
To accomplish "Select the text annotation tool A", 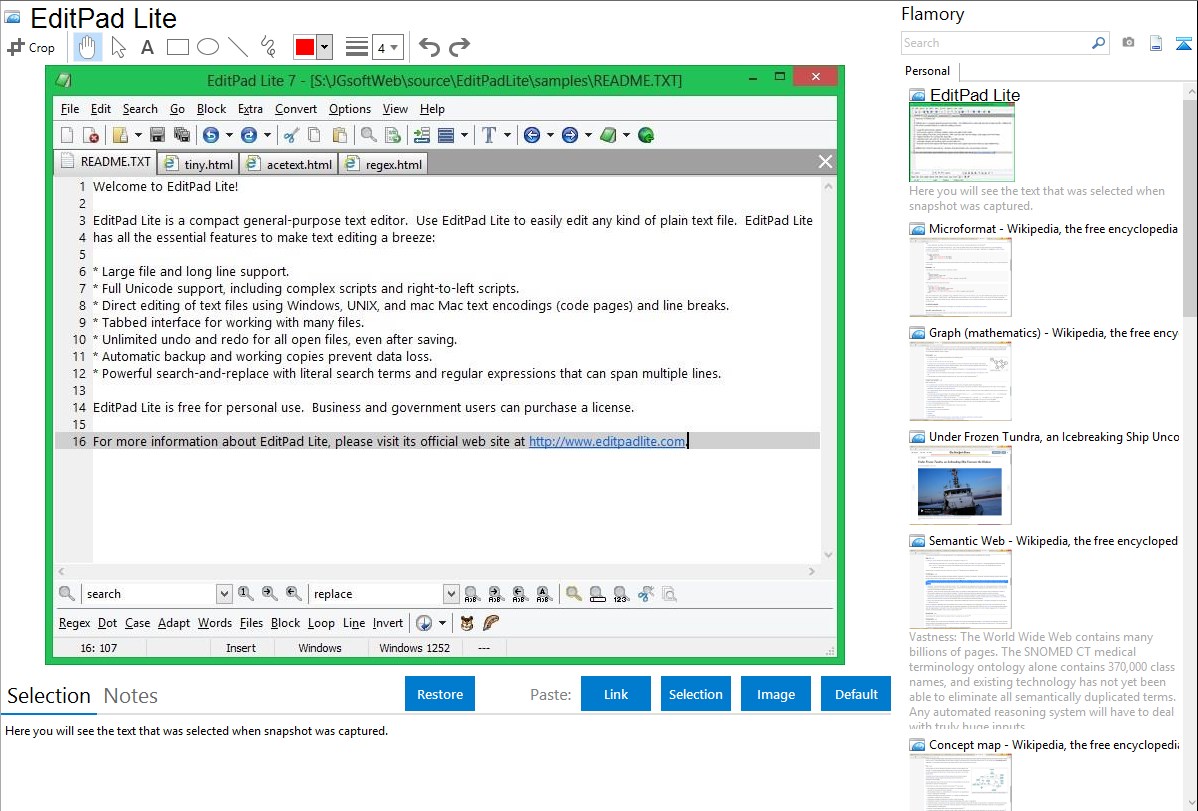I will (x=147, y=47).
